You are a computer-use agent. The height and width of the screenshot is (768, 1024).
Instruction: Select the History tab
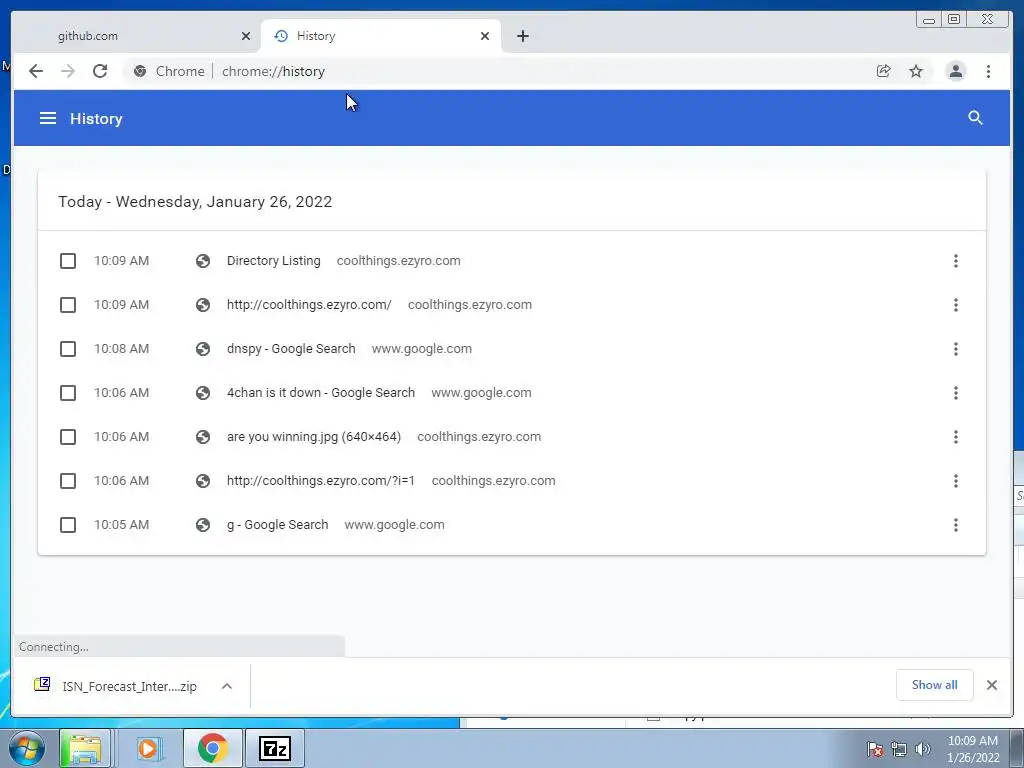[381, 36]
